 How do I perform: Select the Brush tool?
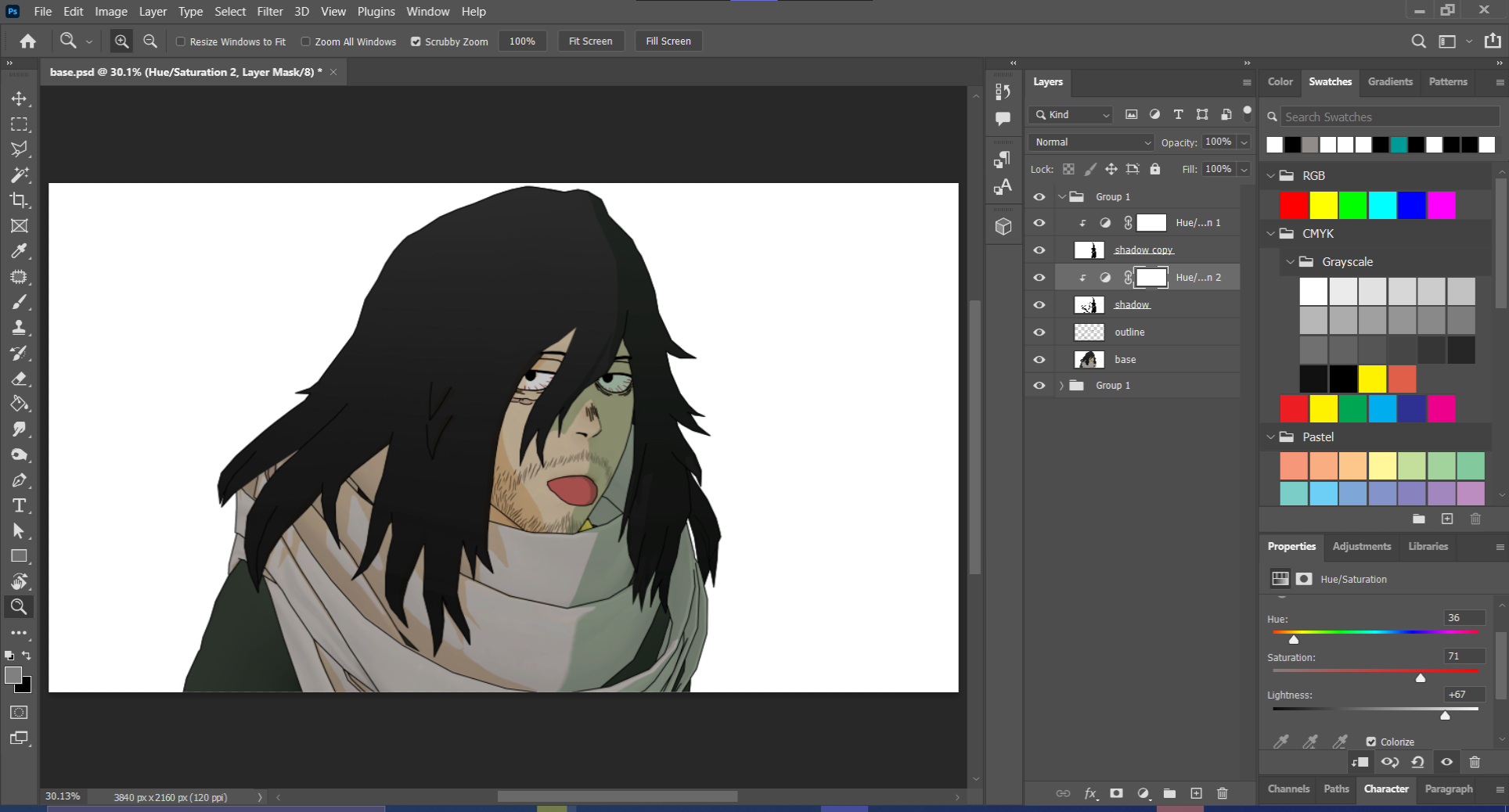click(19, 302)
